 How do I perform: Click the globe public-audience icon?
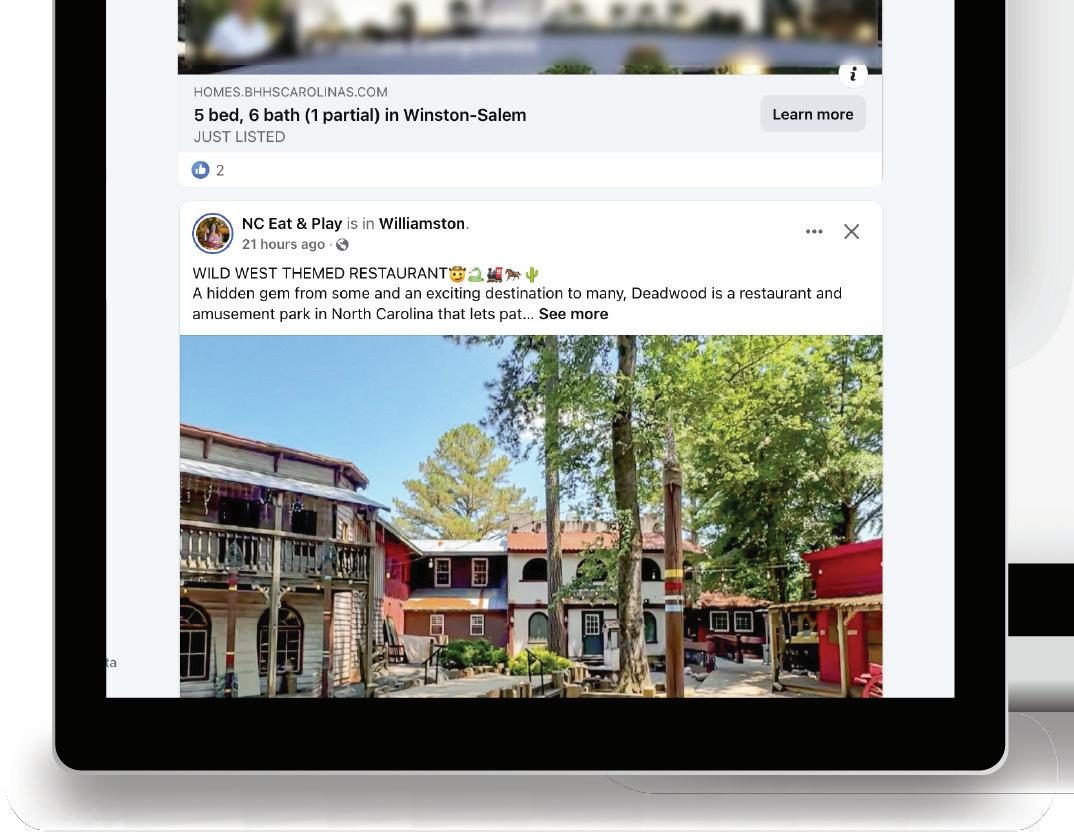[342, 245]
